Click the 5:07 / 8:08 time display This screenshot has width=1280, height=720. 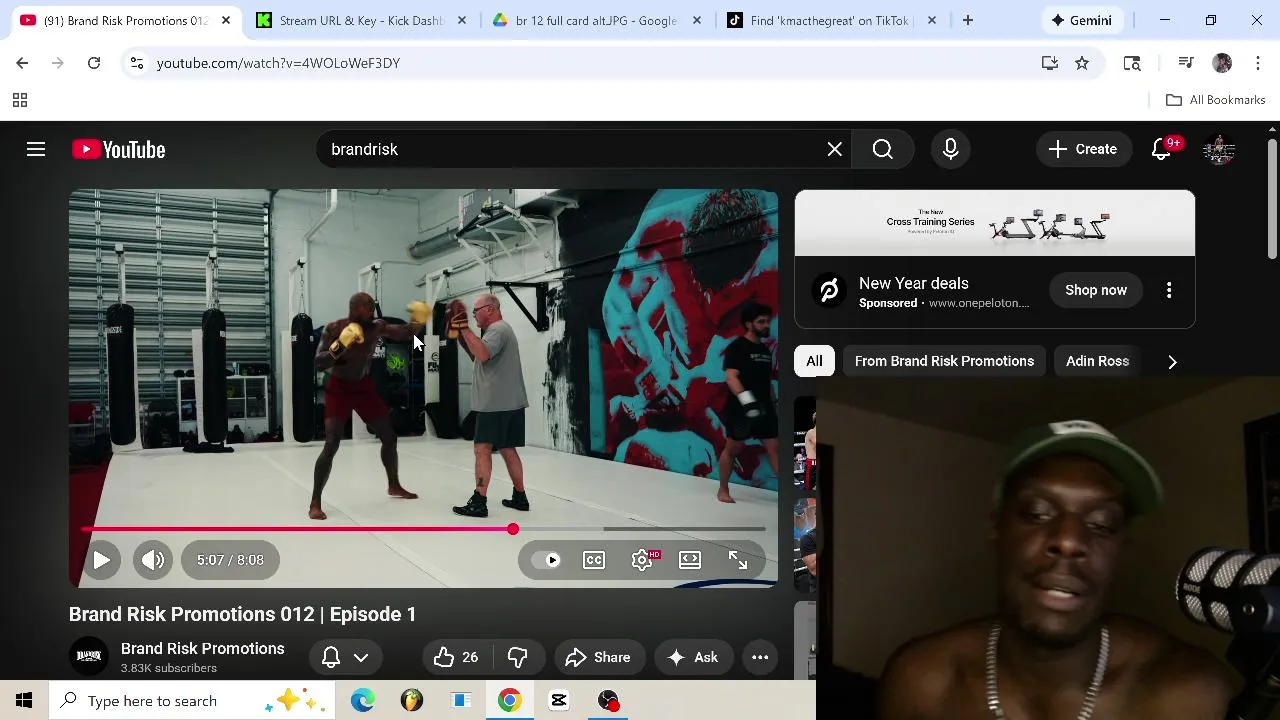(231, 560)
